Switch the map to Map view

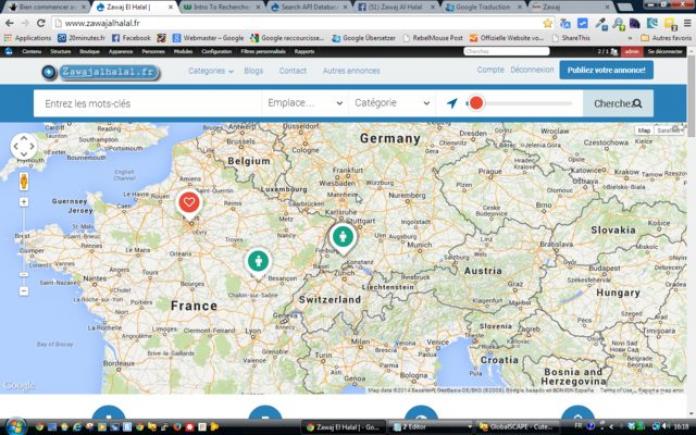tap(644, 130)
